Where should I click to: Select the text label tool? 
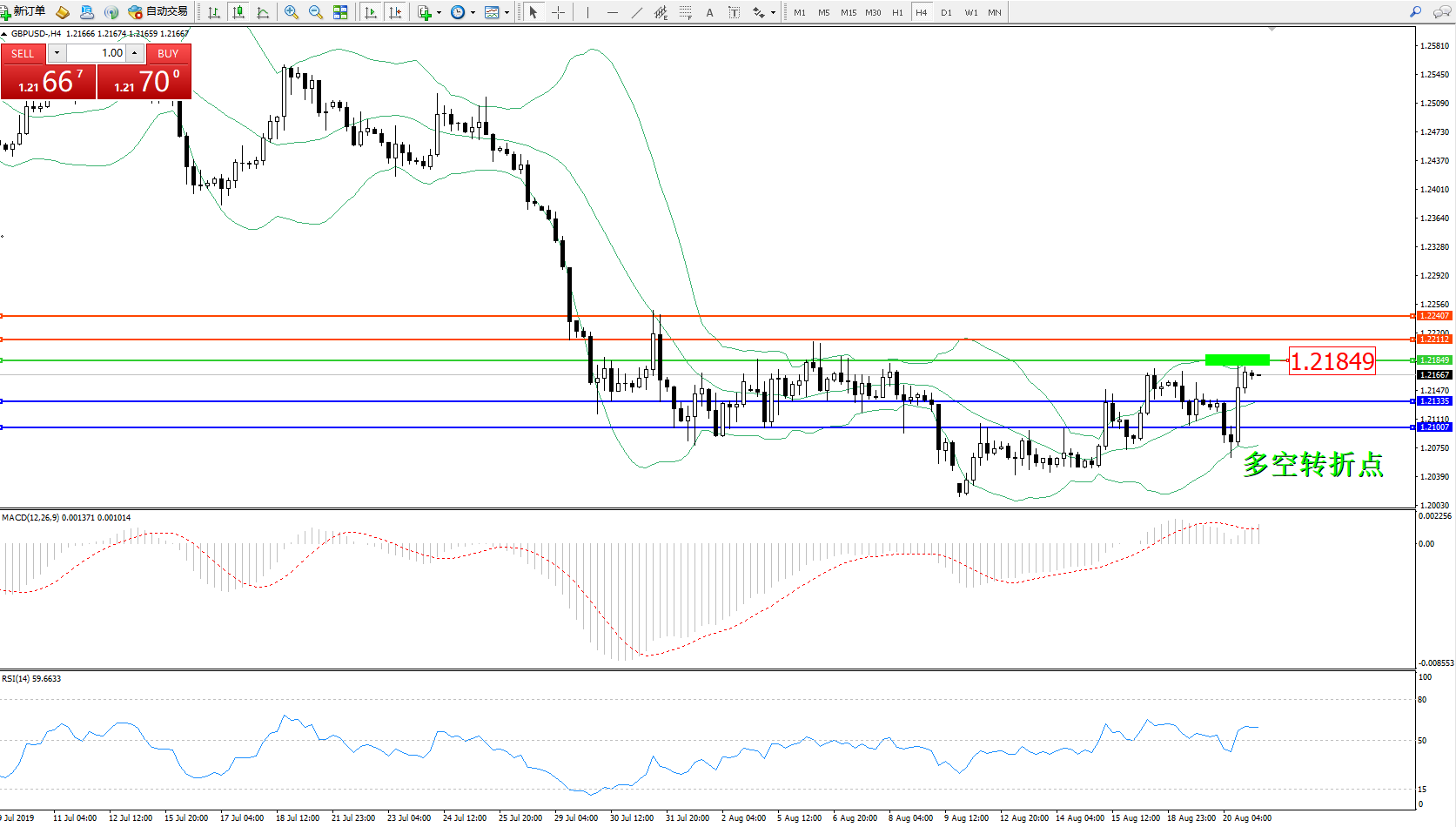[x=709, y=12]
